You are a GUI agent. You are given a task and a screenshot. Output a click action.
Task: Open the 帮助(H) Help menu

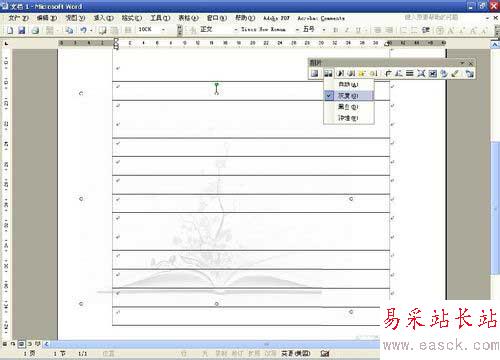245,18
